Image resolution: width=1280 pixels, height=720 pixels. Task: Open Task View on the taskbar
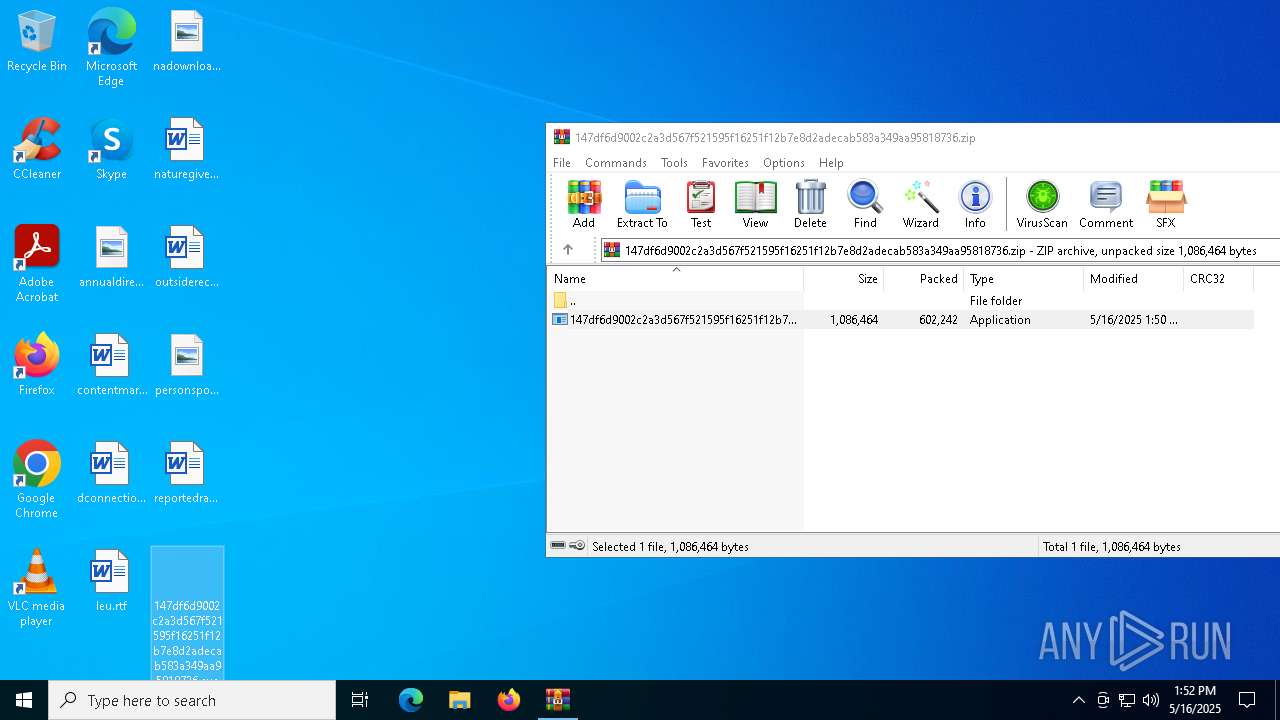pyautogui.click(x=360, y=700)
